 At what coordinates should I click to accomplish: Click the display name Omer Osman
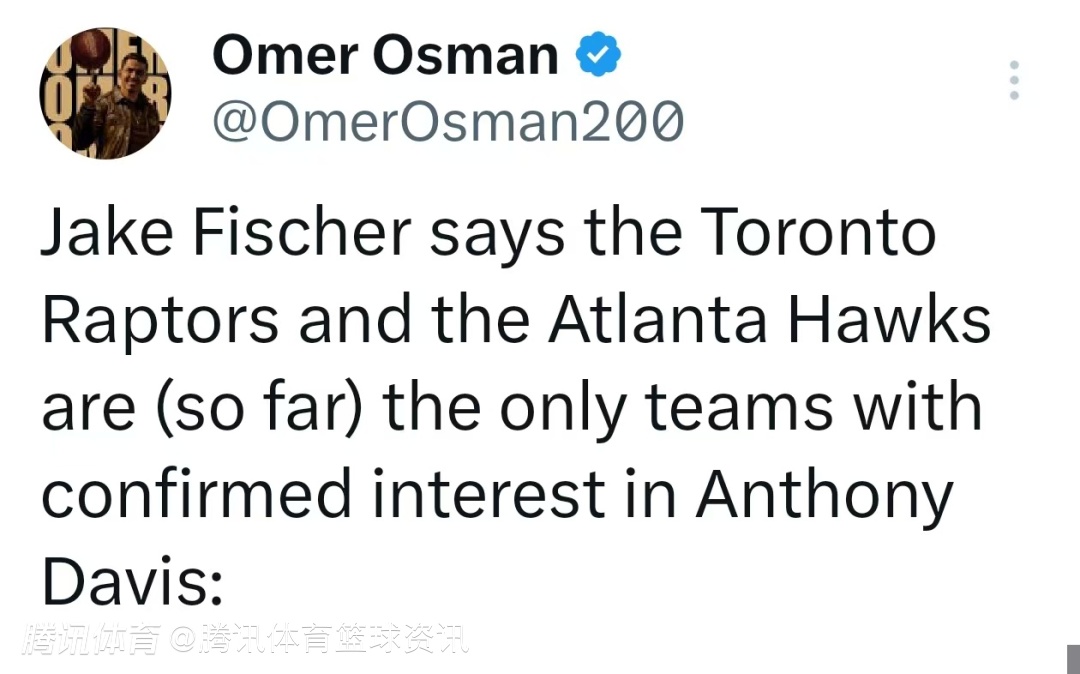(385, 54)
